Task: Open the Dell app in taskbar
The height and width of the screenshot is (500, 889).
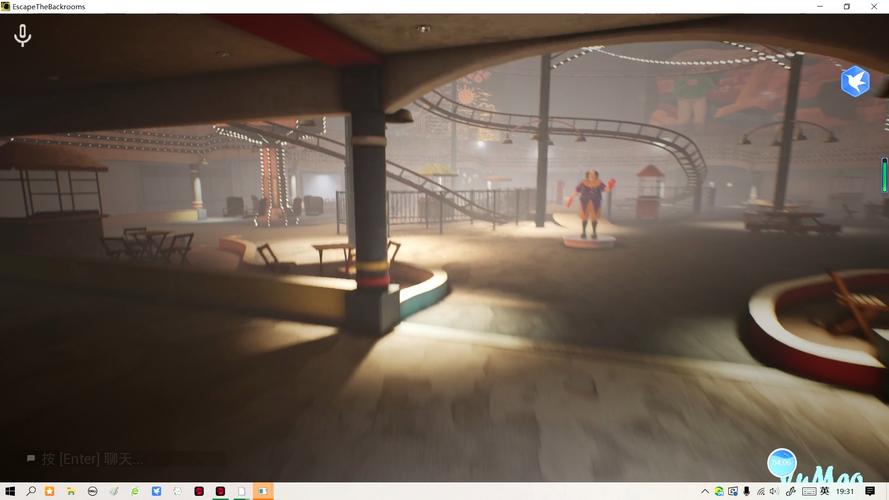Action: tap(92, 491)
